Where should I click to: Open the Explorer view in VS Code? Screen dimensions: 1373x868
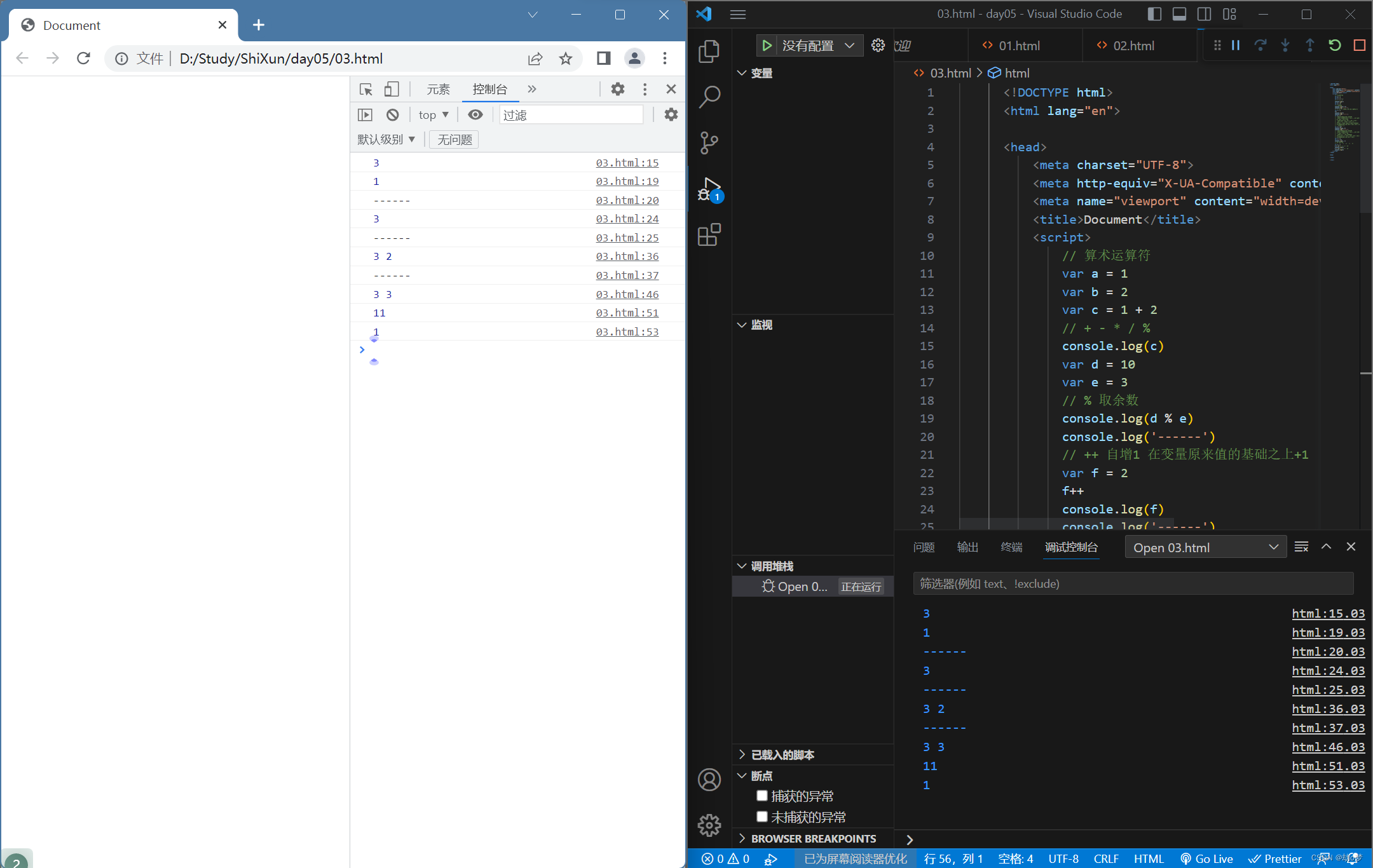pos(709,51)
